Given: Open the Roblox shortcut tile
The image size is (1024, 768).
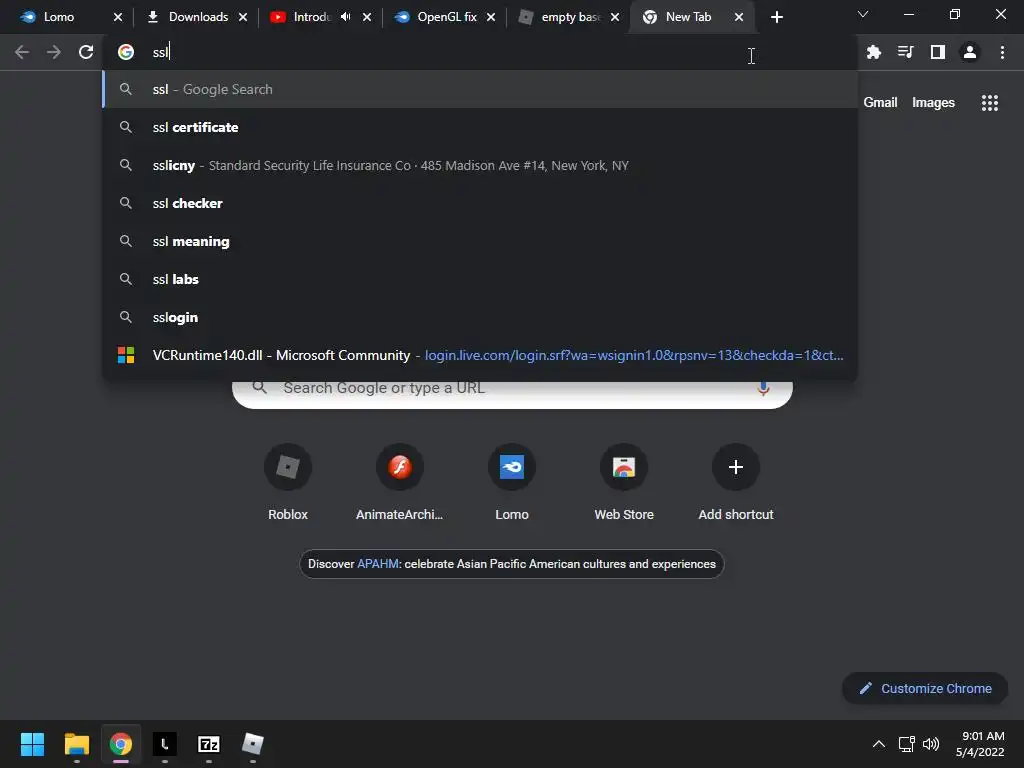Looking at the screenshot, I should [x=288, y=483].
